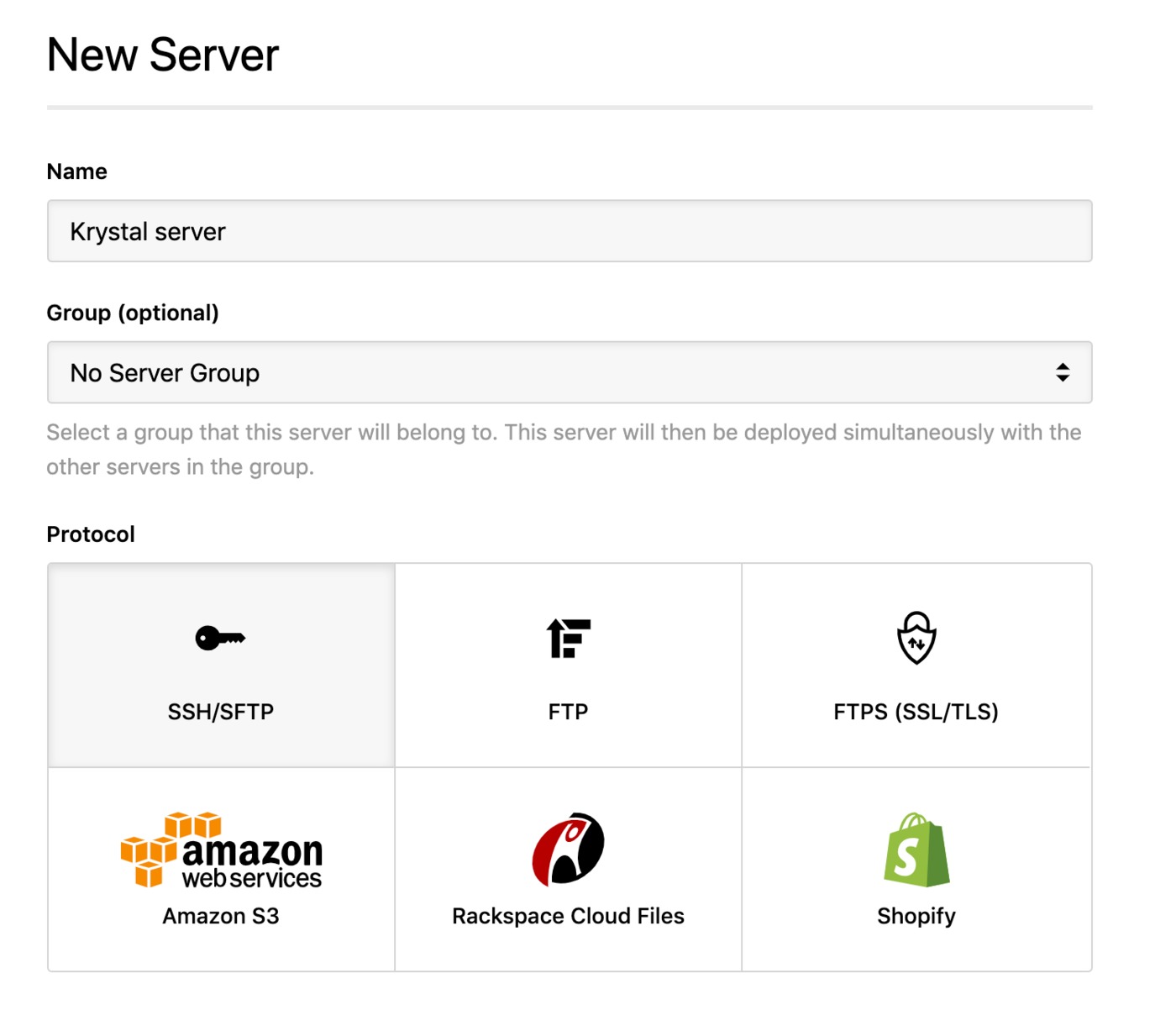Focus the Name field containing Krystal server
1176x1010 pixels.
click(x=570, y=231)
